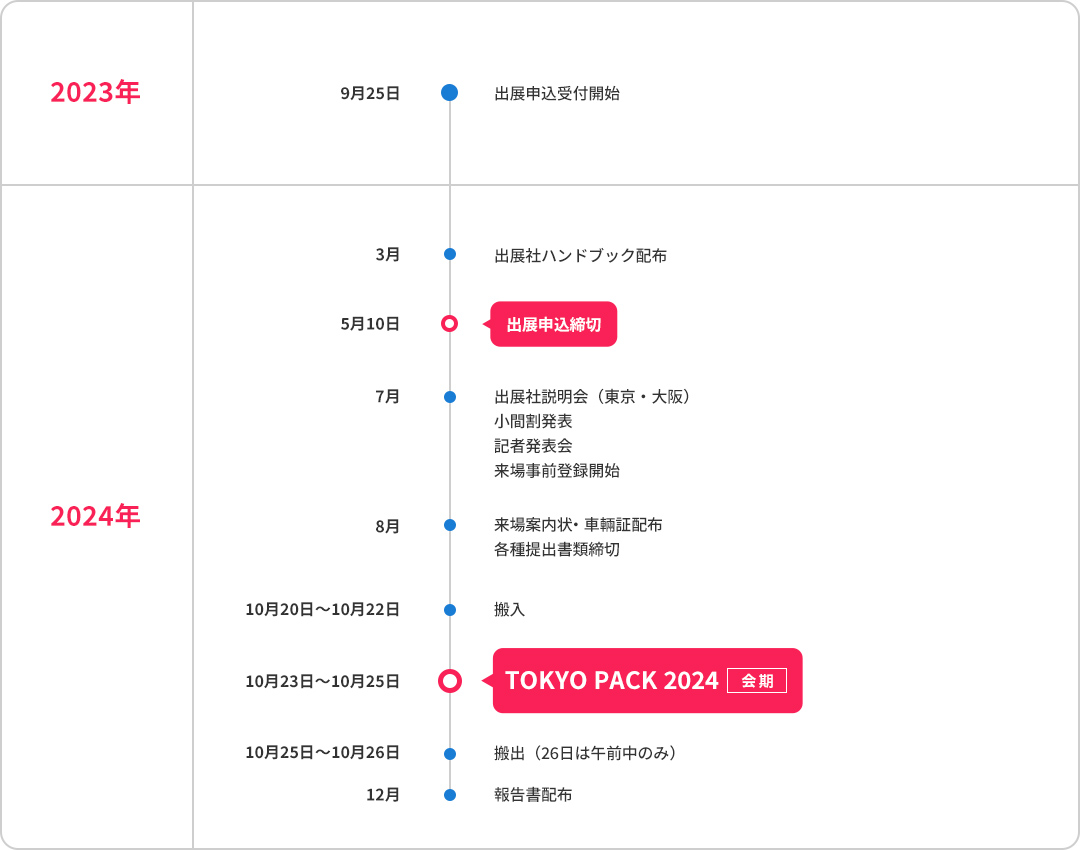Select the 12月 timeline dot
Screen dimensions: 1080x850
tap(450, 795)
